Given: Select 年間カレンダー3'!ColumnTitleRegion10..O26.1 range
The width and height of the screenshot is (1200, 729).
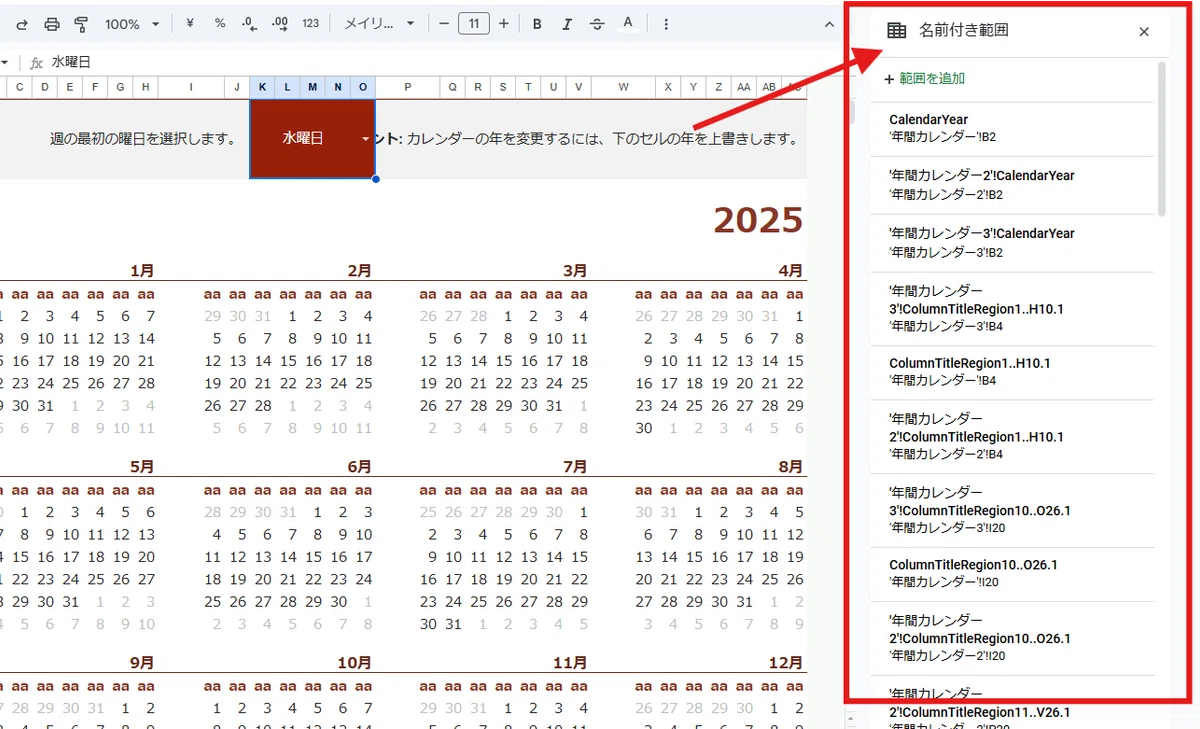Looking at the screenshot, I should tap(1012, 511).
